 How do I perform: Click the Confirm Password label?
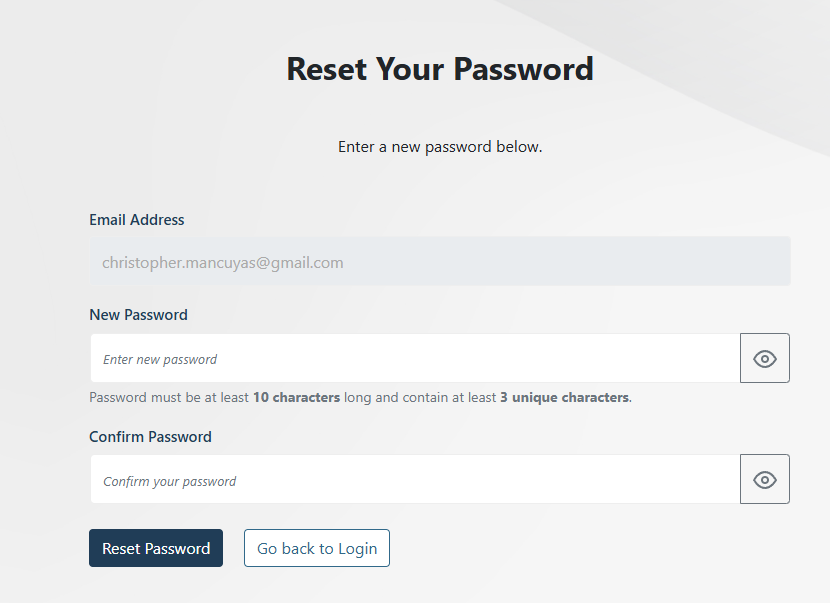(150, 437)
